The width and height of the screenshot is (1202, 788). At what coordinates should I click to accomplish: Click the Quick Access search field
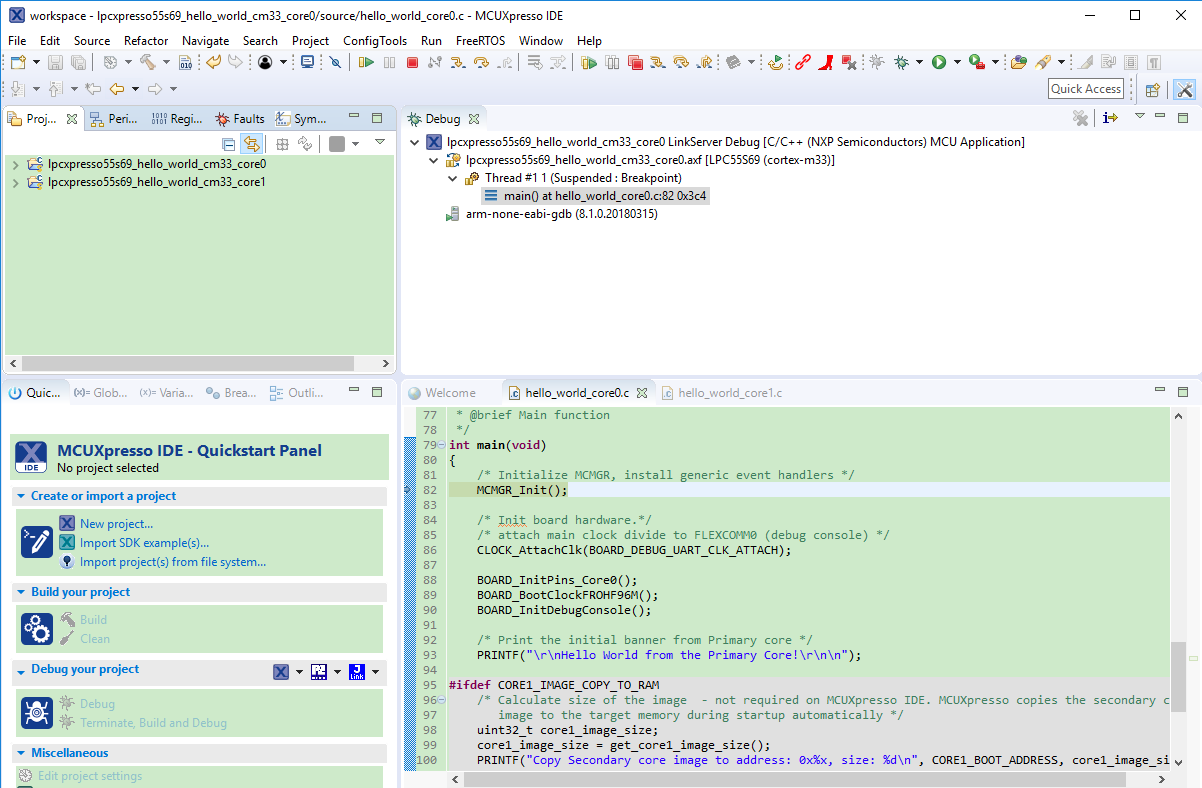click(x=1086, y=89)
